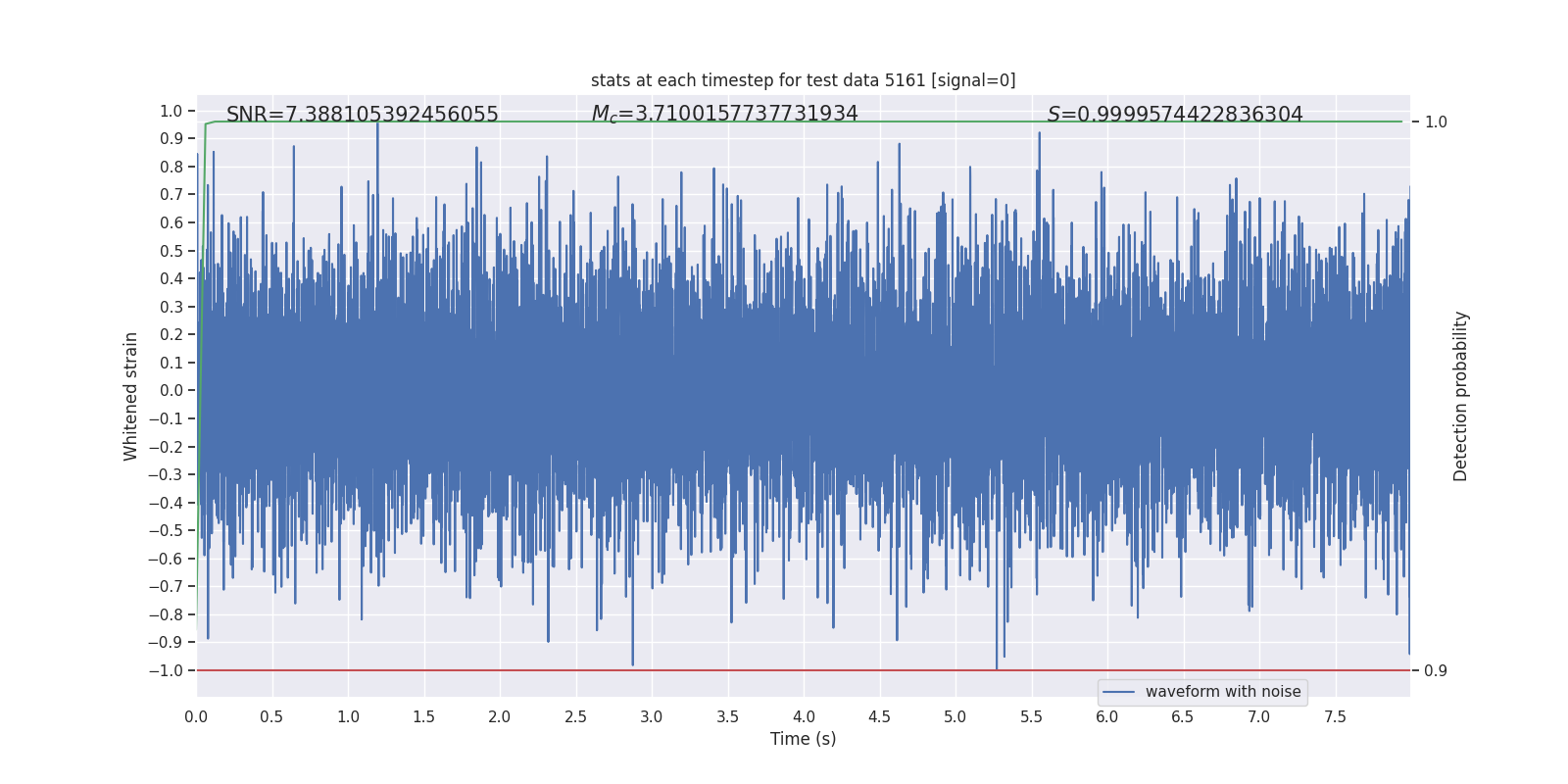Viewport: 1568px width, 784px height.
Task: Click the 3.5 tick on the time axis
Action: click(x=727, y=716)
